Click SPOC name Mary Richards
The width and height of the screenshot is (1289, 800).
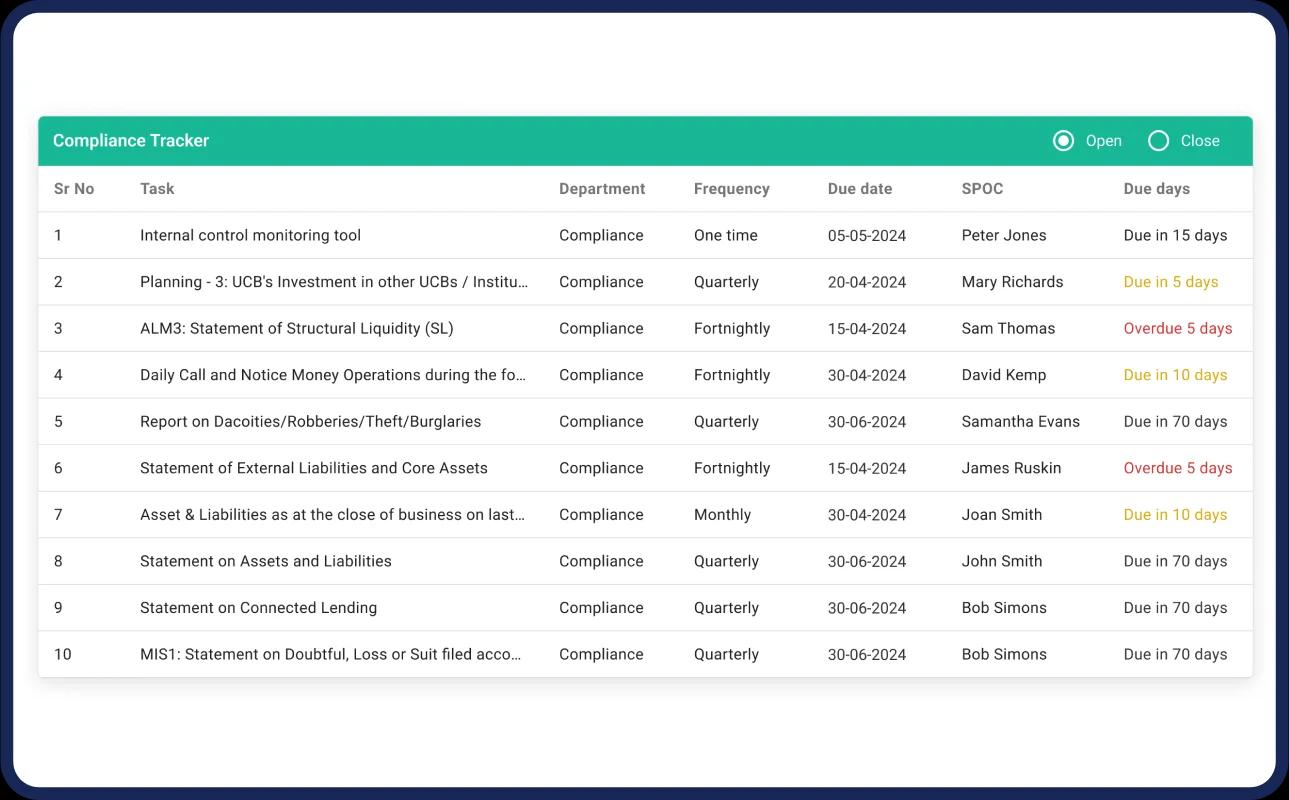(x=1013, y=282)
